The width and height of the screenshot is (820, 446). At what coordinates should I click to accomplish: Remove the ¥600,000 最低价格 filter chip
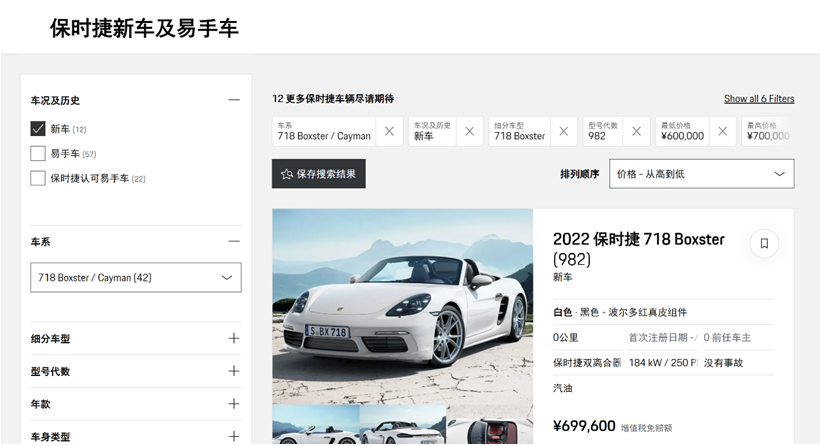pyautogui.click(x=722, y=131)
